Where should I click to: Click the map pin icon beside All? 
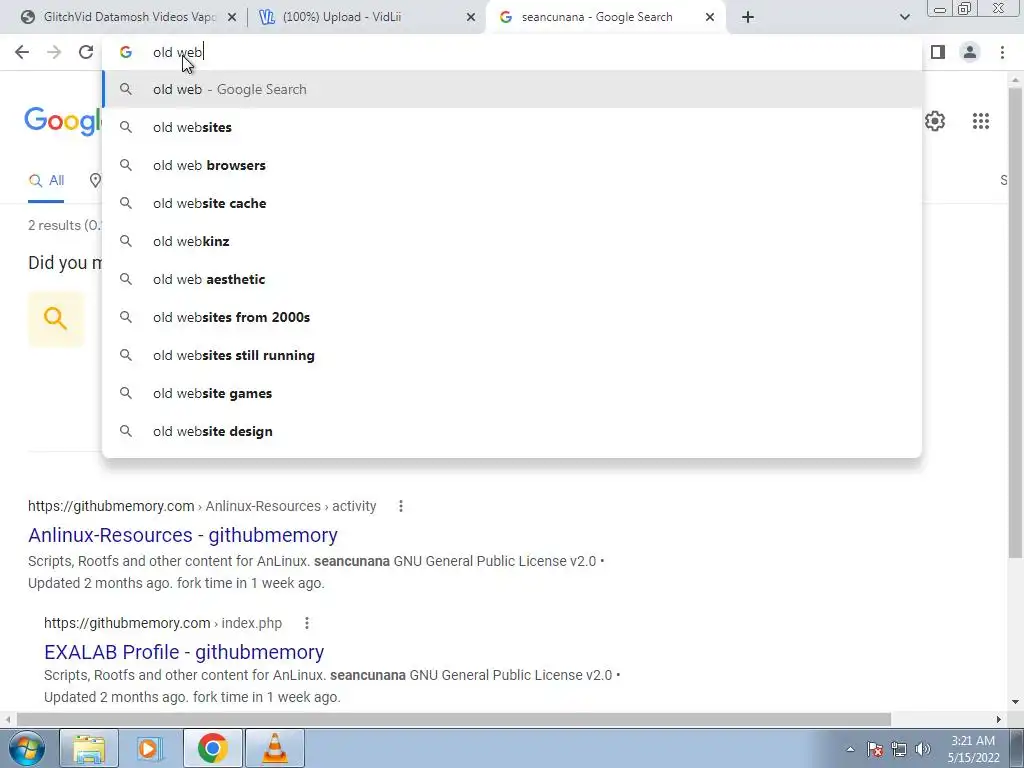[95, 181]
